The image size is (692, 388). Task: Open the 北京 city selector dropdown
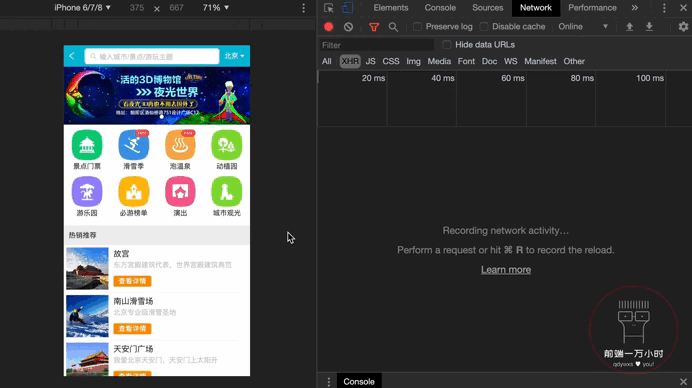234,56
